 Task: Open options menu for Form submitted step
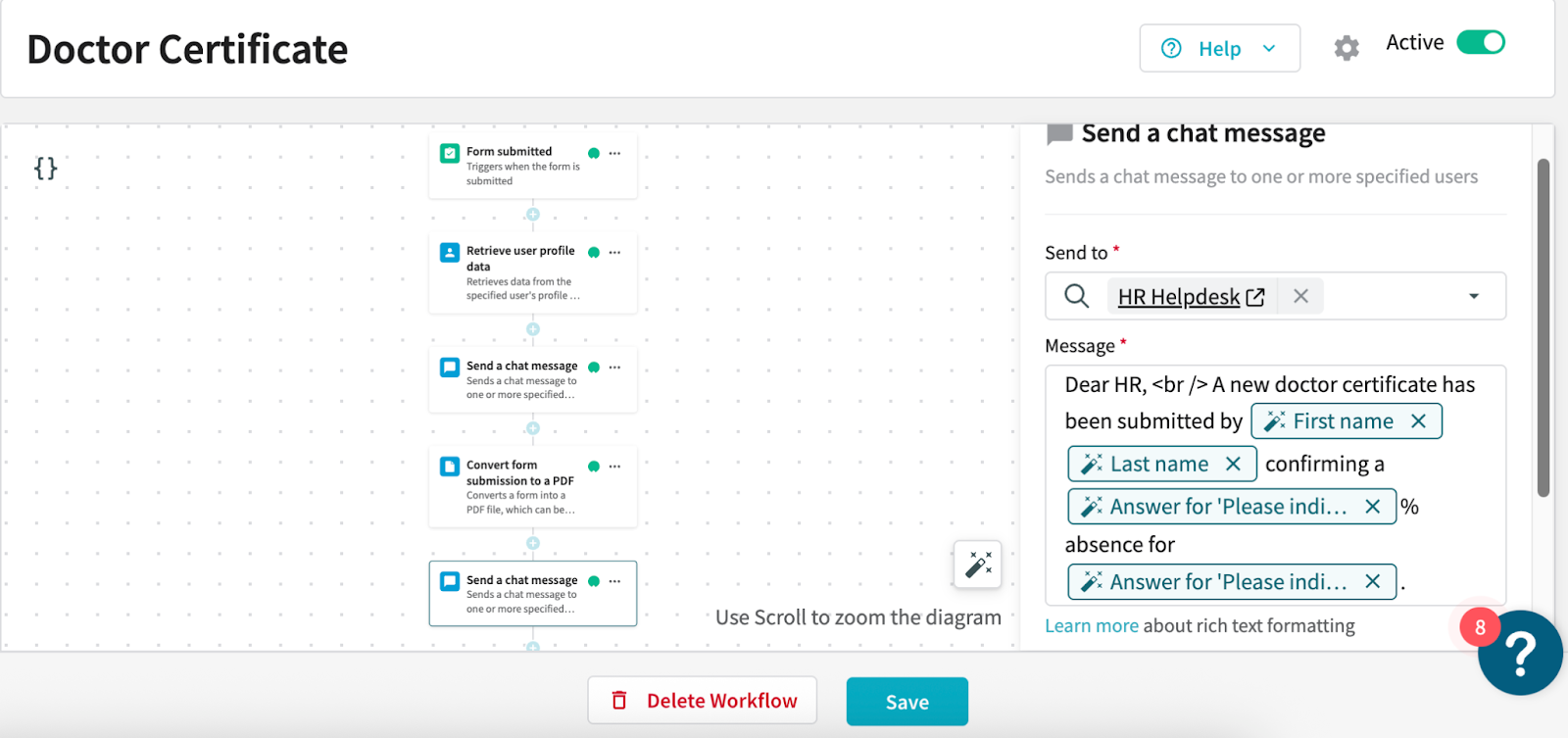(614, 153)
